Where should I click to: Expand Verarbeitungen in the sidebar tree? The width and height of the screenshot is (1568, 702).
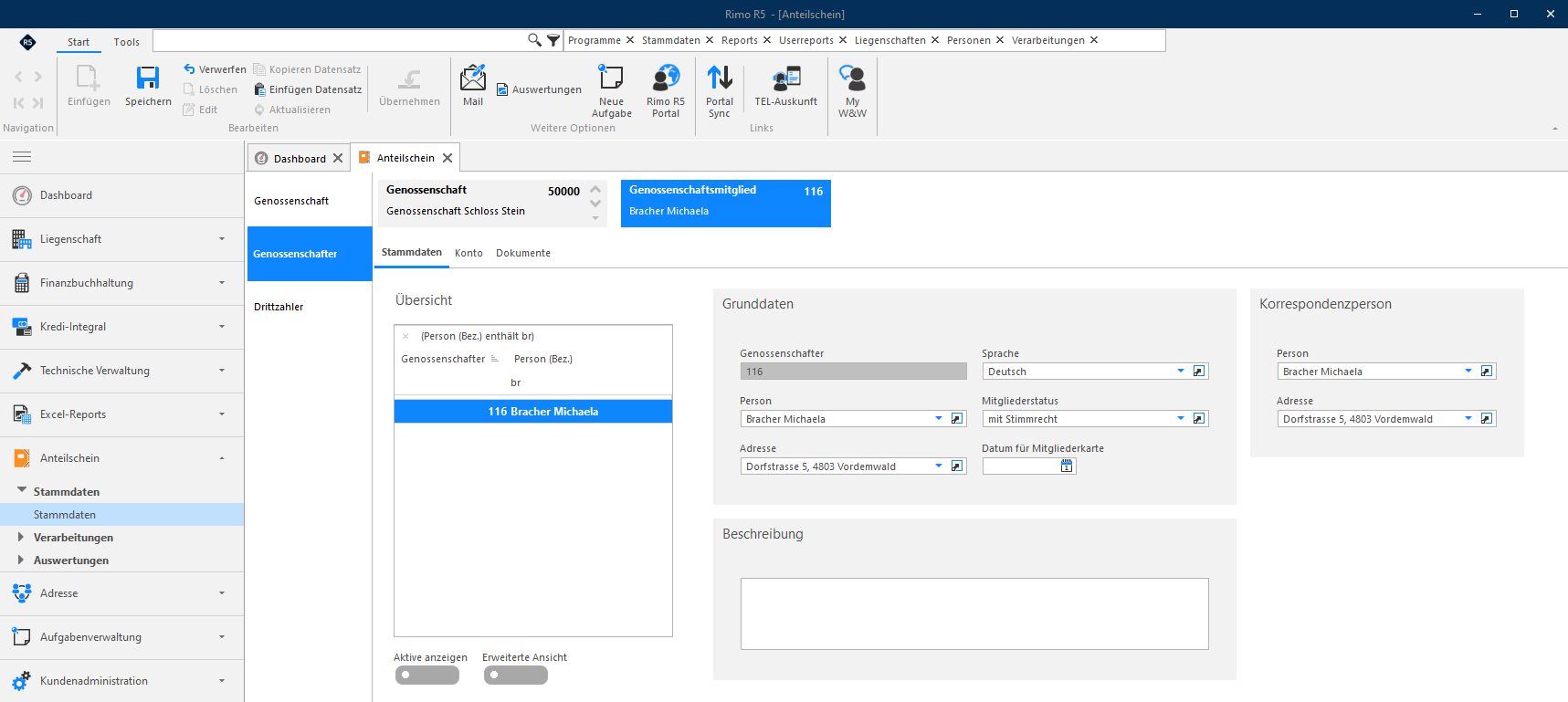click(21, 537)
